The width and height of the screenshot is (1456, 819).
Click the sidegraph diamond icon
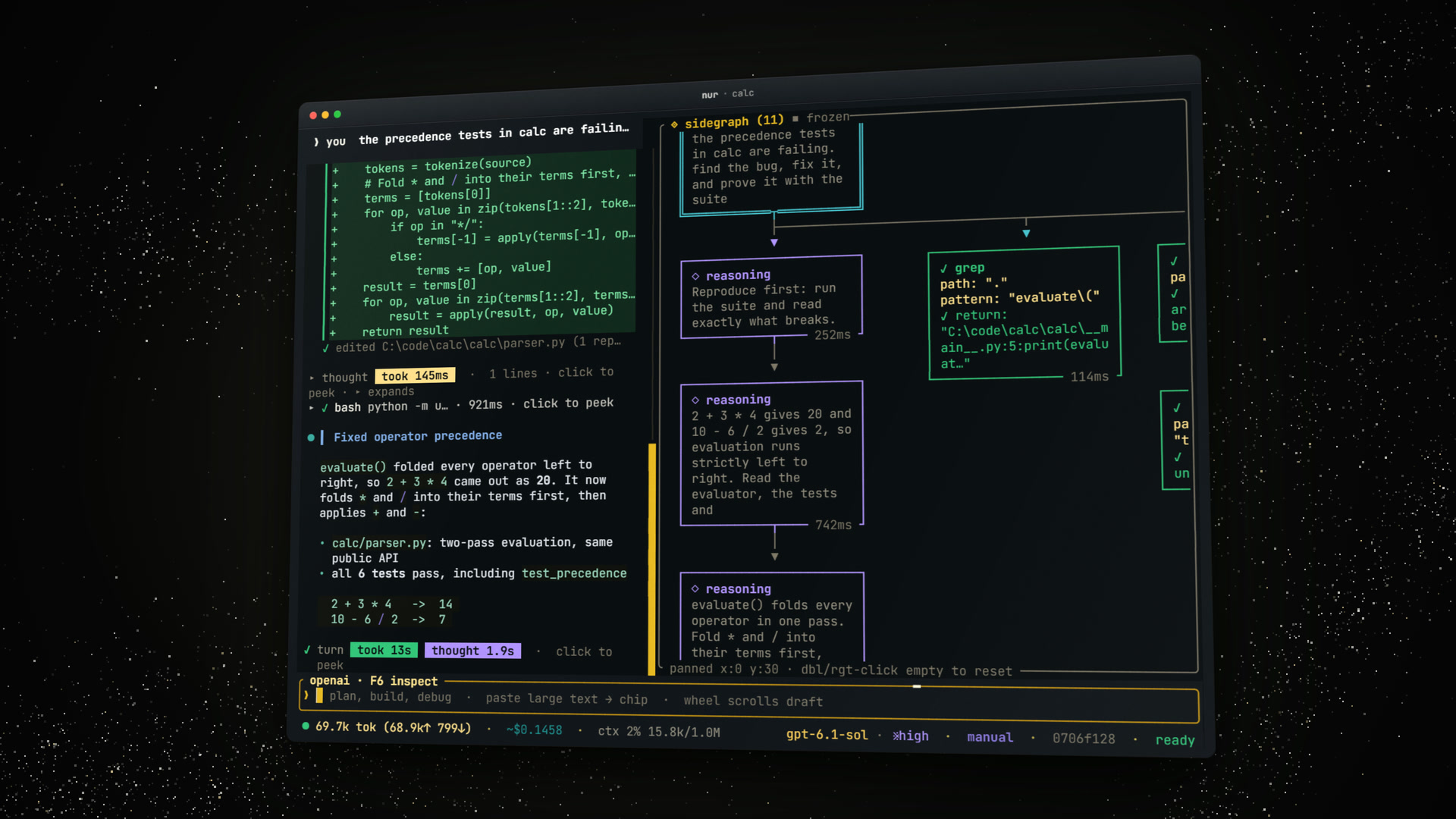674,124
